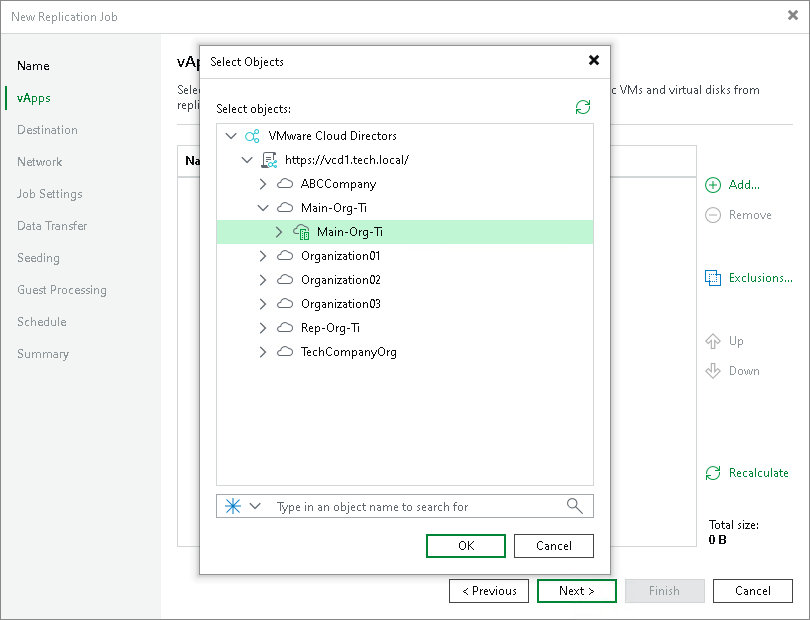This screenshot has height=620, width=810.
Task: Expand the Organization01 node
Action: [262, 256]
